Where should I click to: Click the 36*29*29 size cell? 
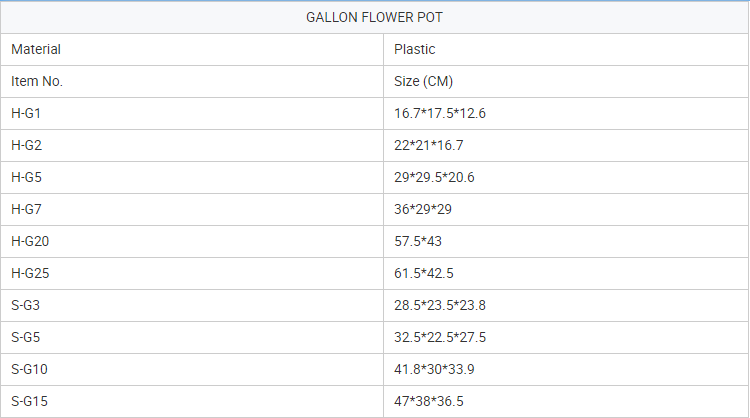pos(424,209)
